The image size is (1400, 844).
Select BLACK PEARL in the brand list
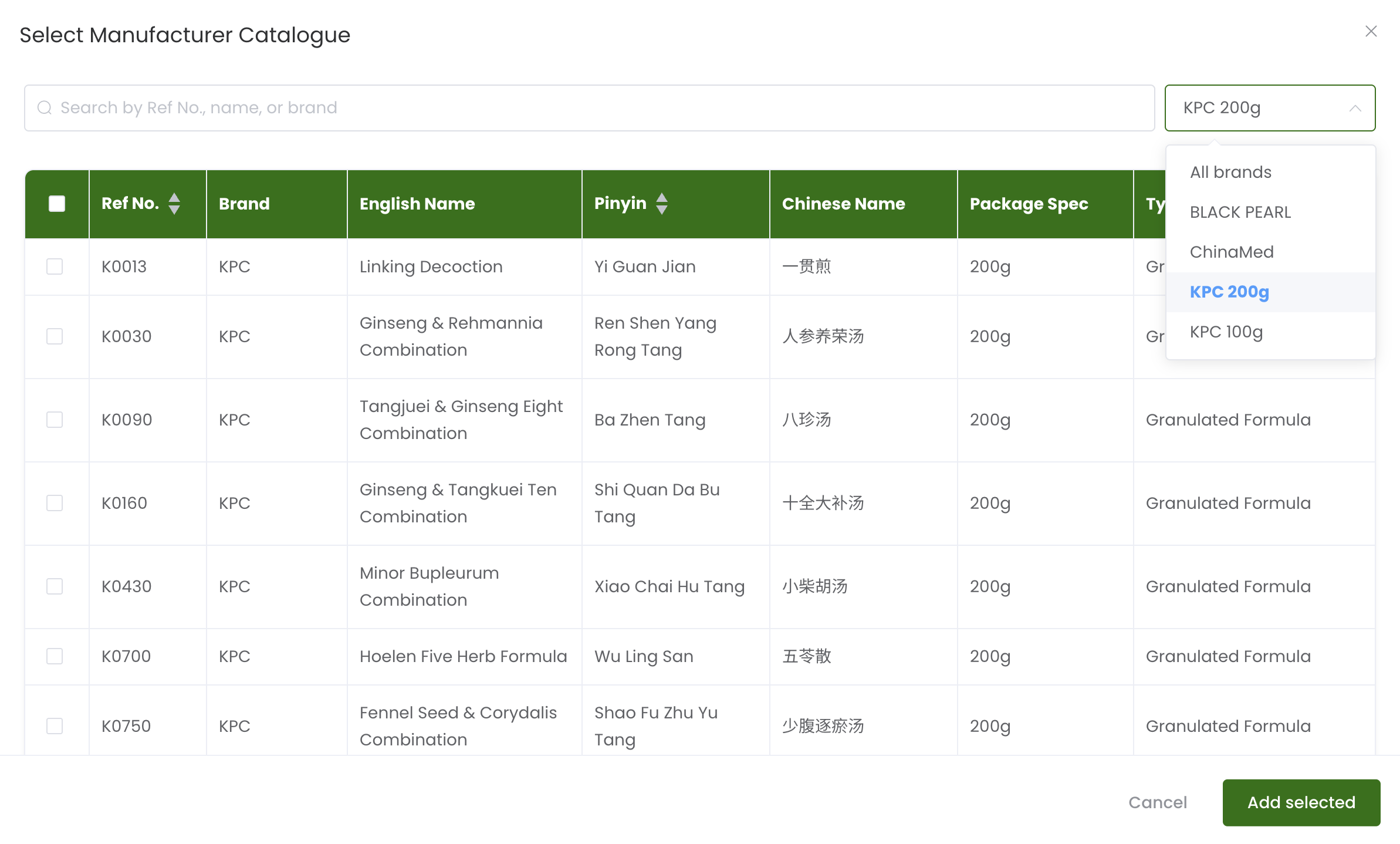(x=1240, y=212)
